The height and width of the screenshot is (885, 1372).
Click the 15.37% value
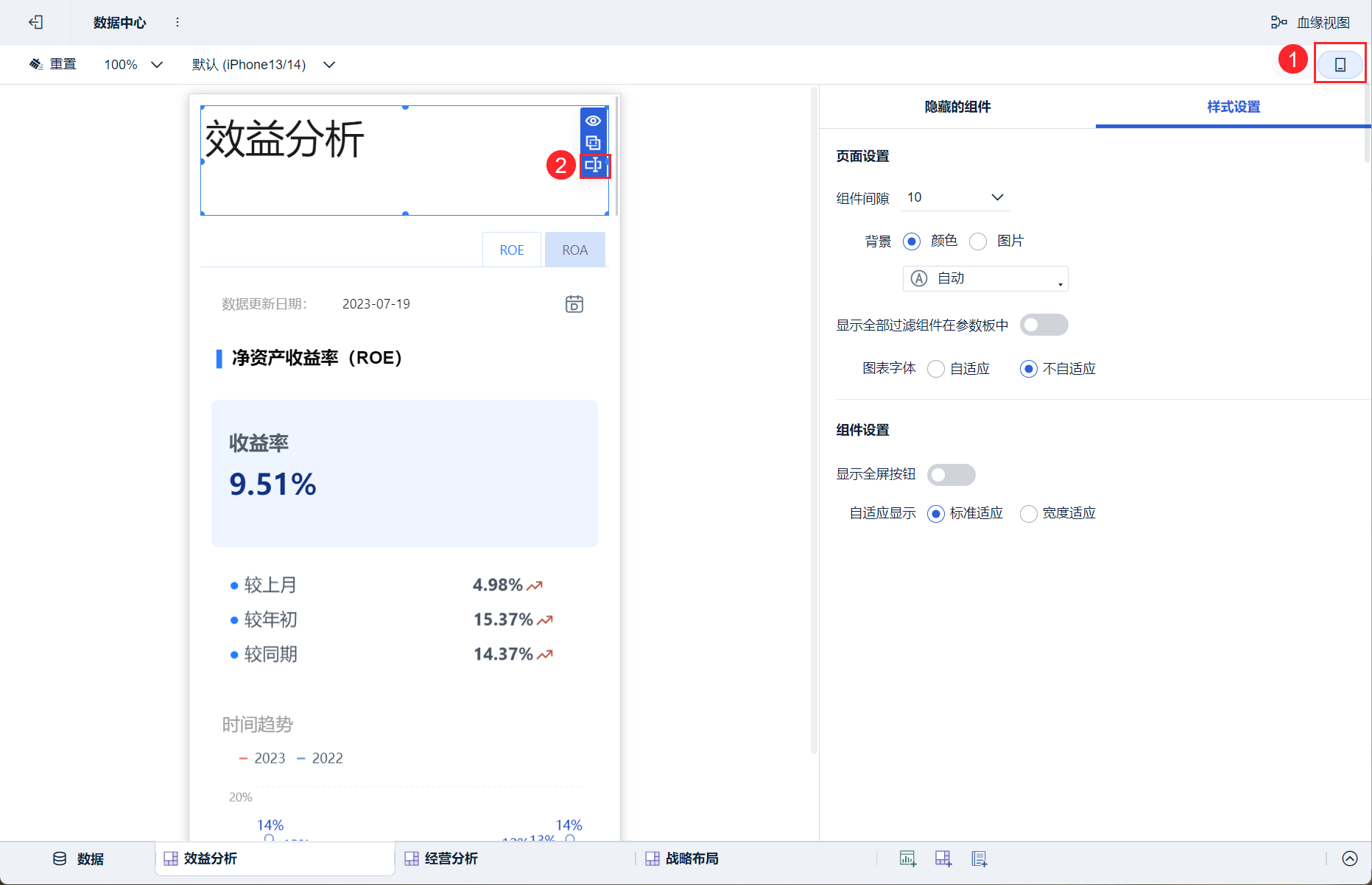point(503,620)
